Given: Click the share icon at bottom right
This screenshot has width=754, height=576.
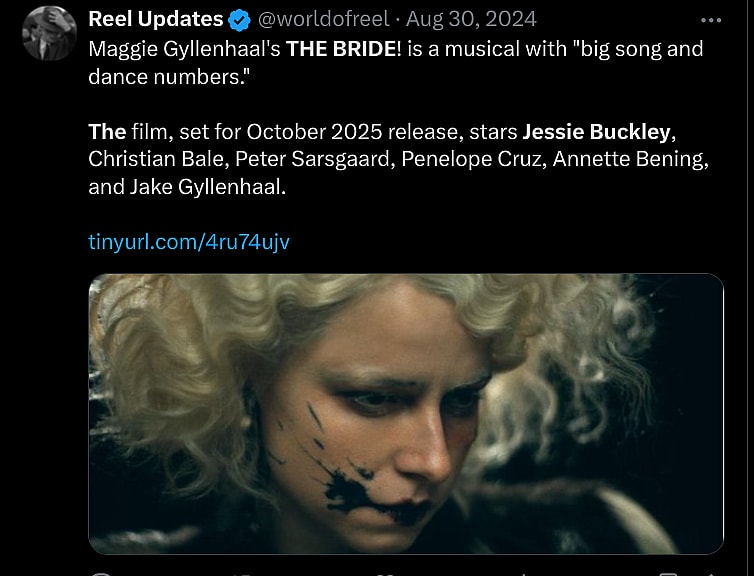Looking at the screenshot, I should (x=712, y=574).
